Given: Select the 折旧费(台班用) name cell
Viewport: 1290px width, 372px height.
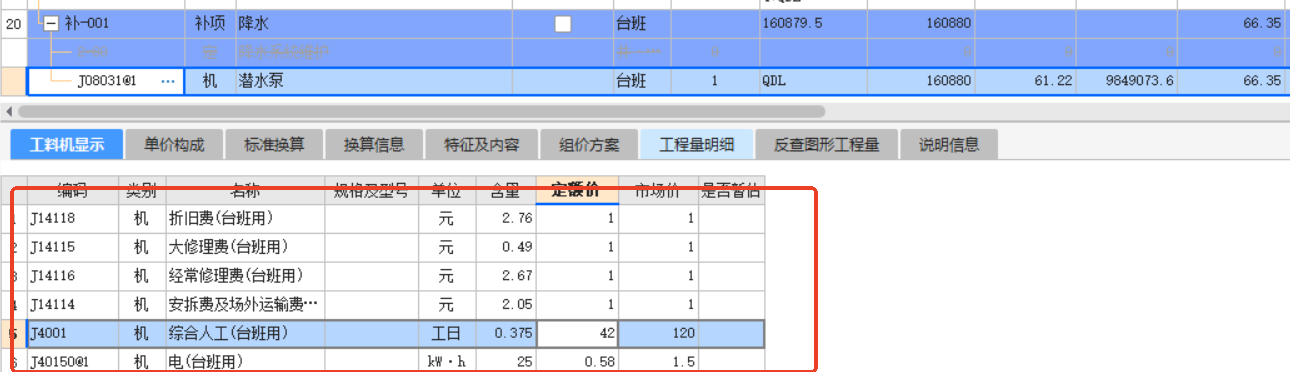Looking at the screenshot, I should pyautogui.click(x=246, y=218).
